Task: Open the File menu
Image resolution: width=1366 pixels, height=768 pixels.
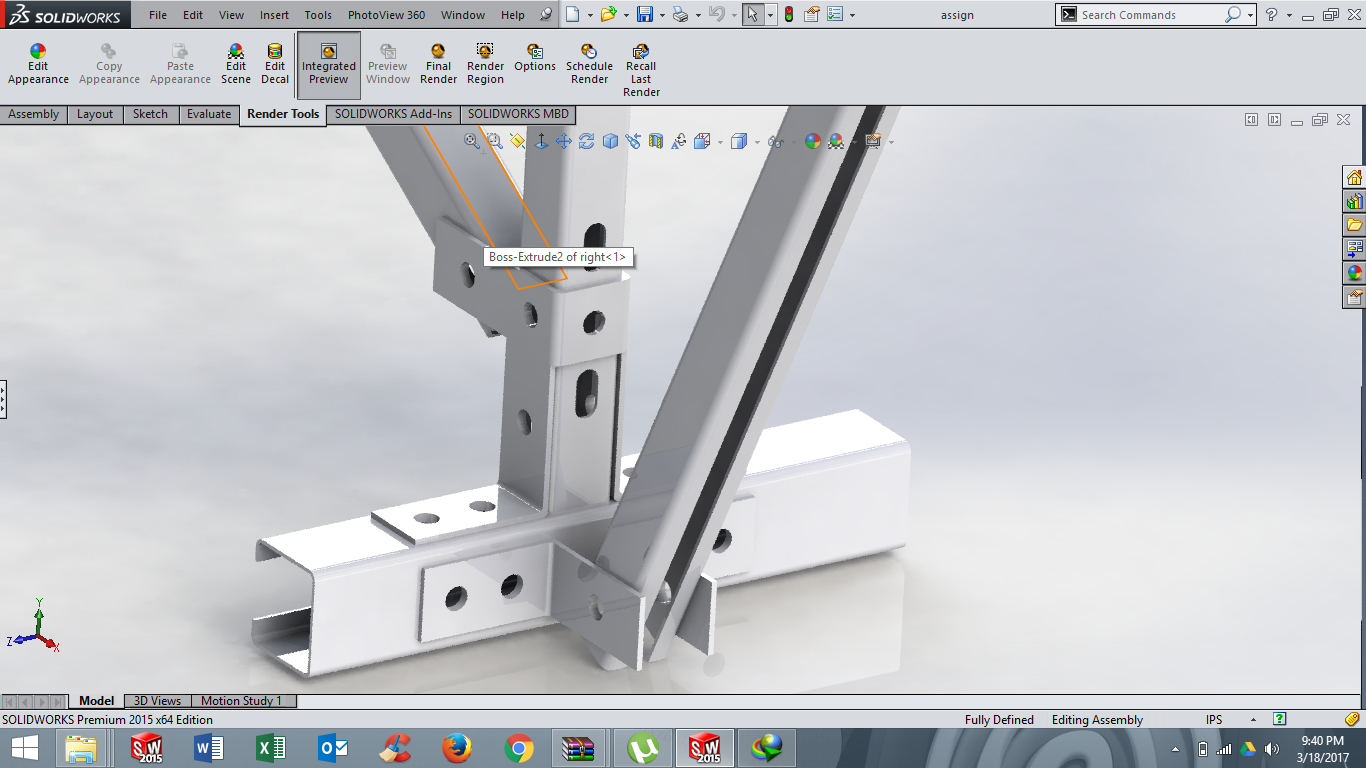Action: point(158,15)
